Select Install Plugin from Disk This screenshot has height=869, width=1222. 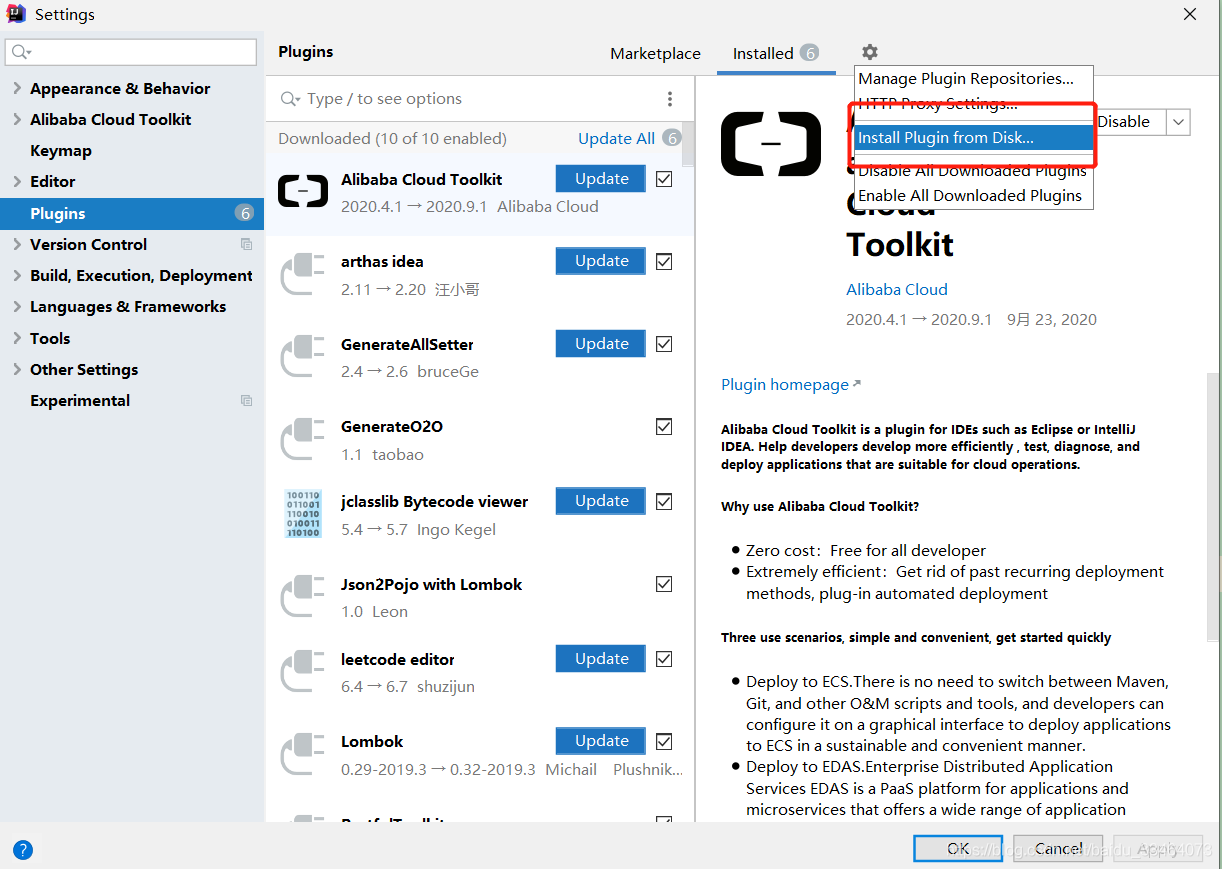tap(973, 138)
